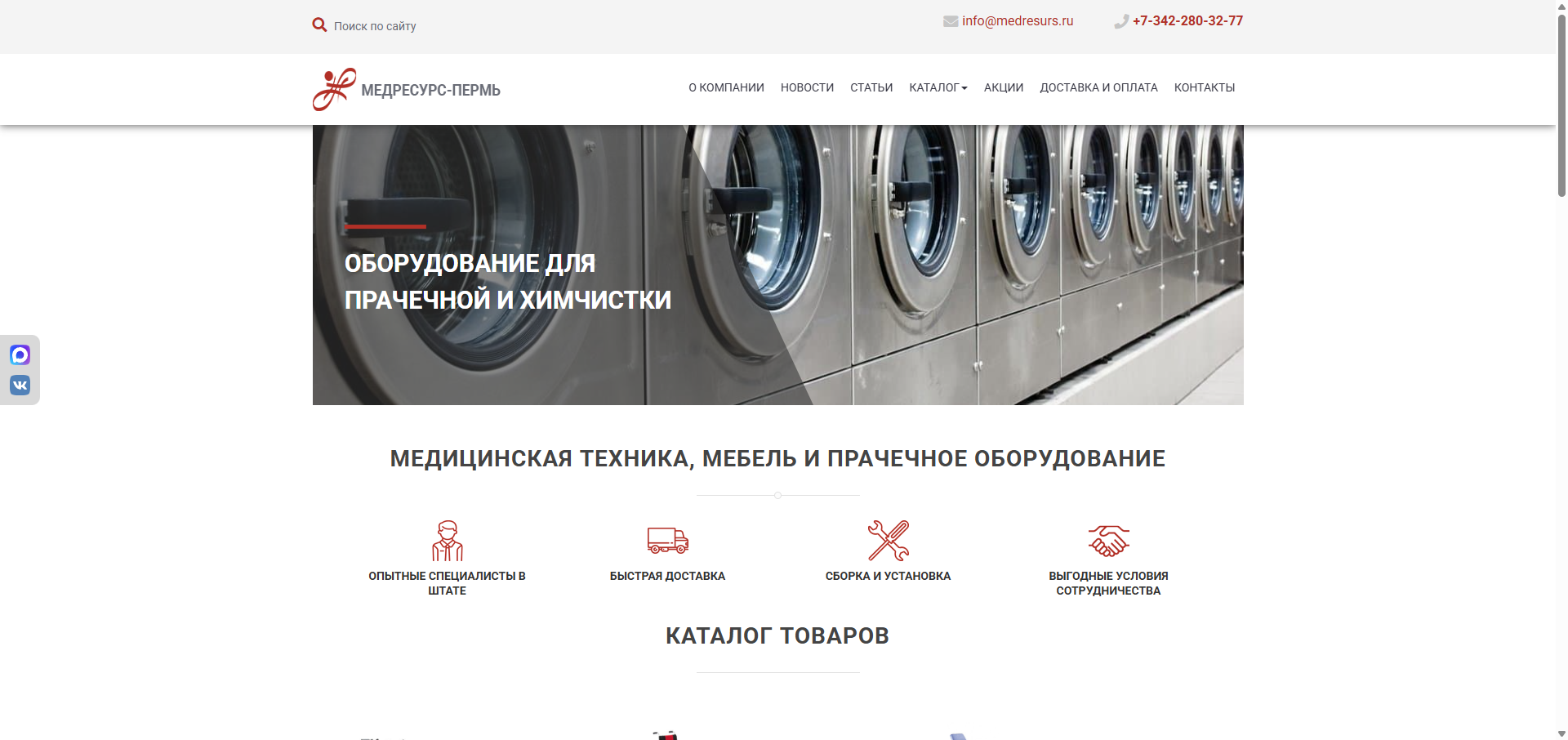Expand the КАТАЛОГ dropdown menu

coord(938,87)
